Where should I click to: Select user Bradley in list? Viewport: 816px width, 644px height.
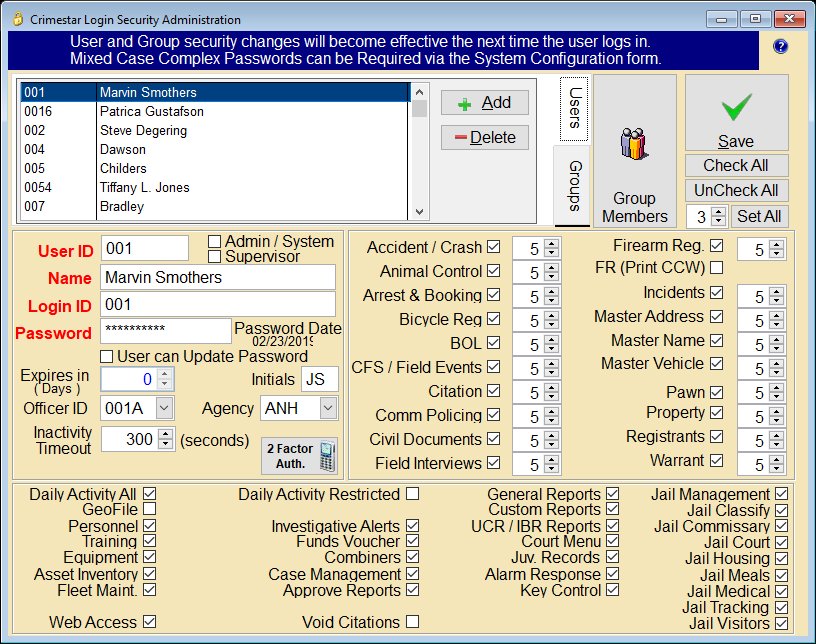[x=215, y=206]
